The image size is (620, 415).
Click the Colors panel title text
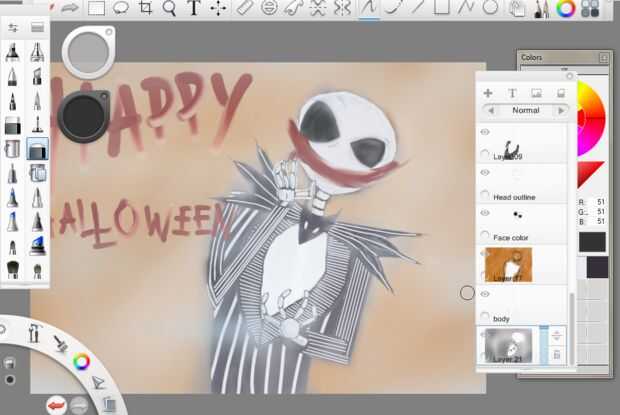tap(531, 58)
